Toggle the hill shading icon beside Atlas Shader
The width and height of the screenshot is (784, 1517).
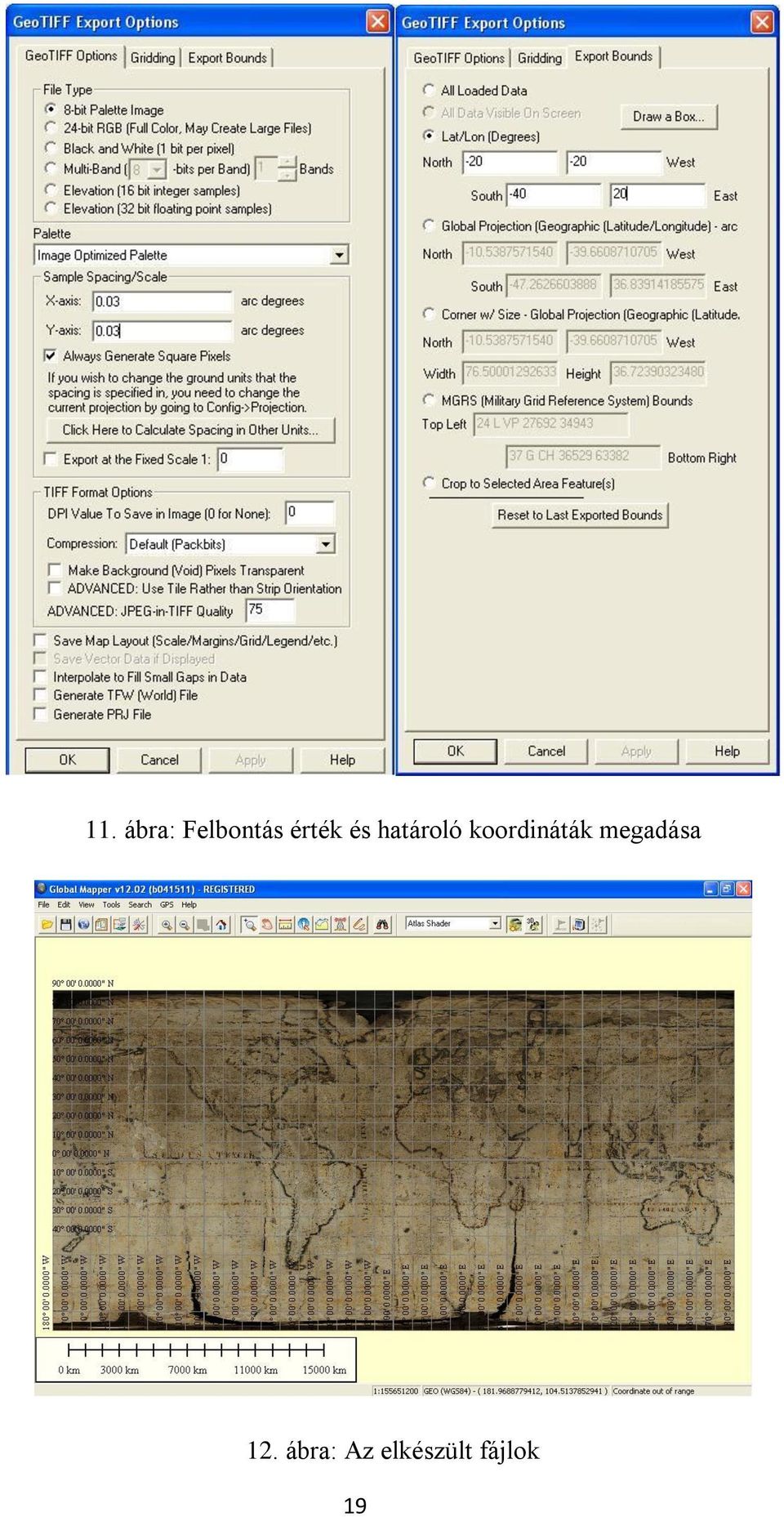point(514,924)
